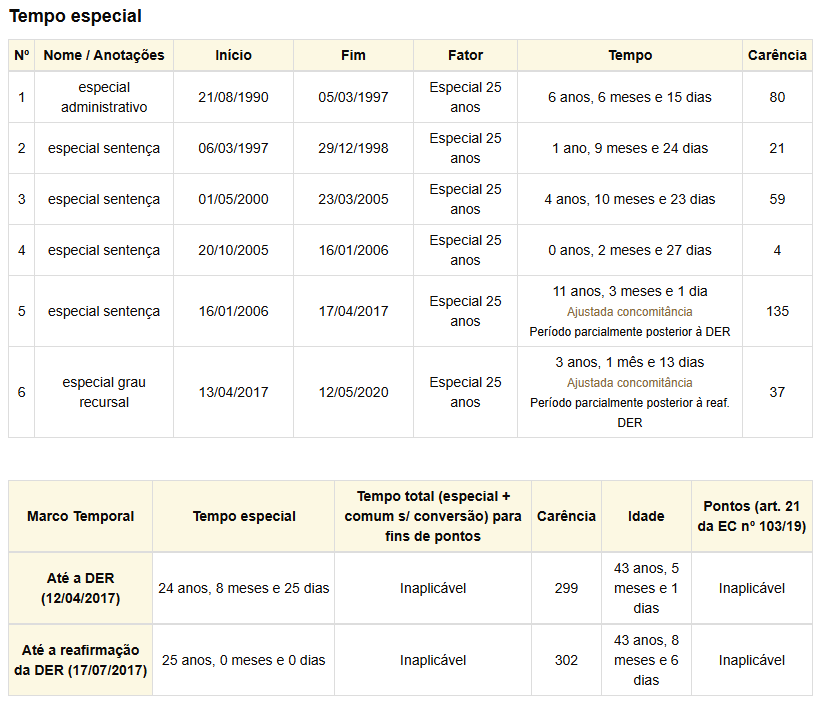The image size is (820, 708).
Task: Click the "Fim" column header
Action: pyautogui.click(x=353, y=56)
